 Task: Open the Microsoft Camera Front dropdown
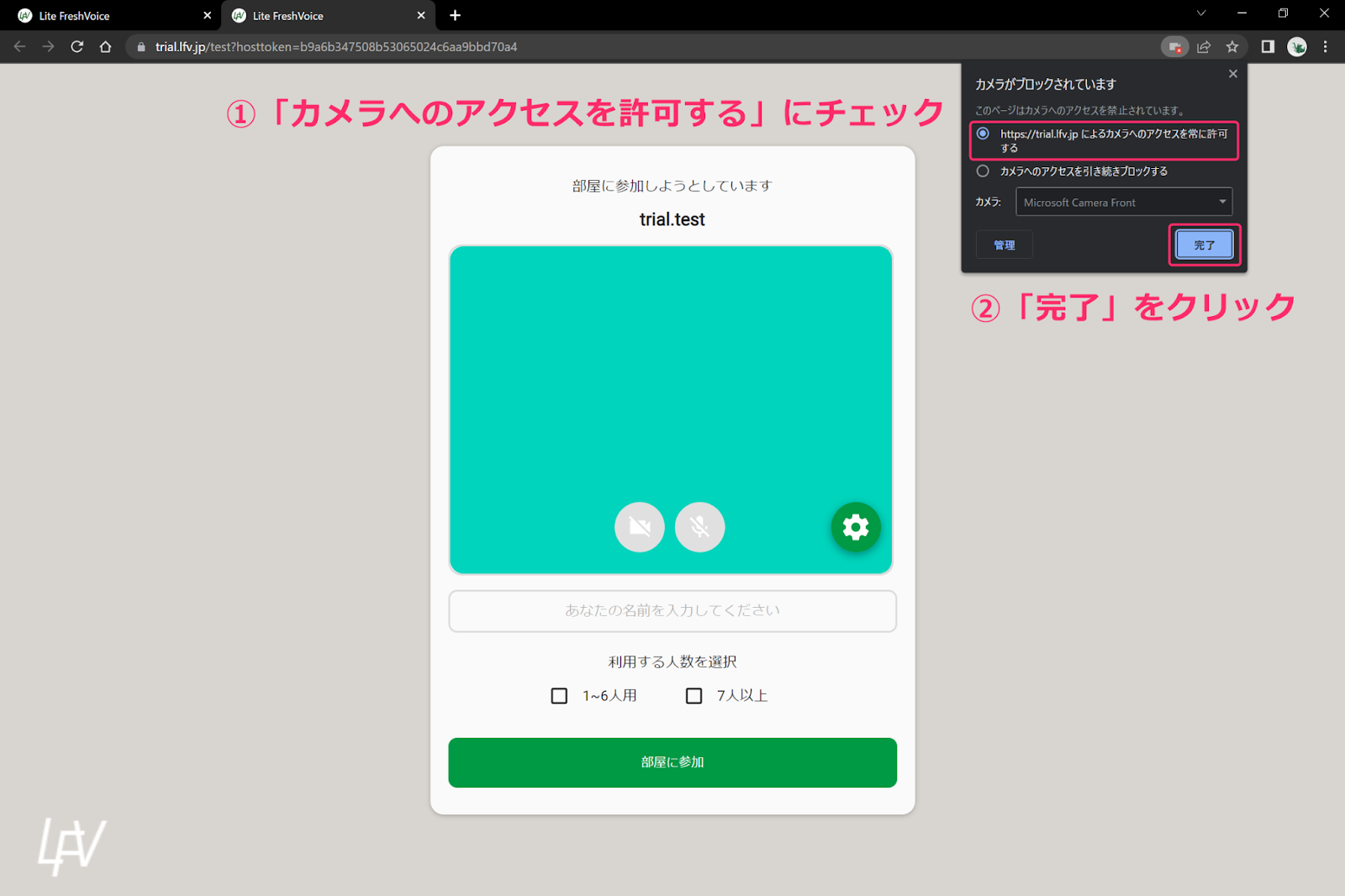coord(1124,202)
